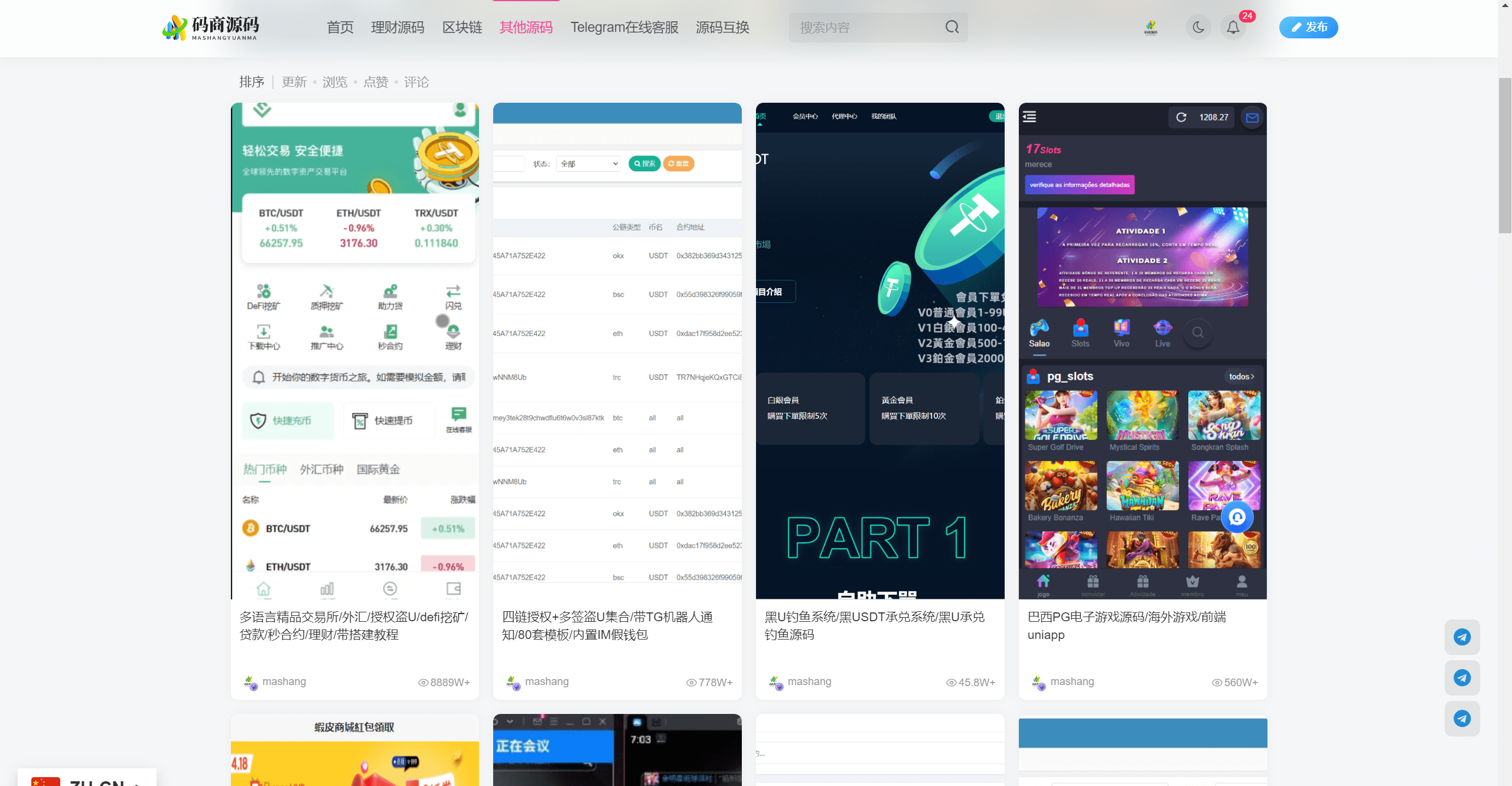Sort posts by 点赞

click(376, 82)
